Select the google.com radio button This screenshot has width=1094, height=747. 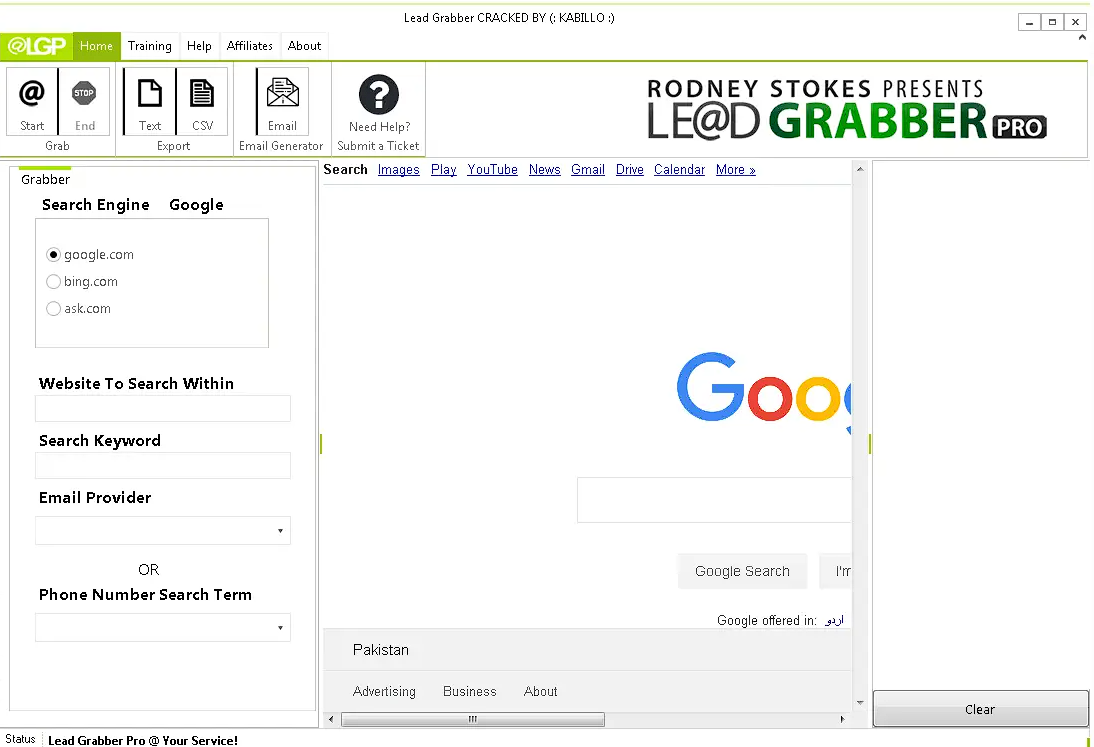(53, 255)
